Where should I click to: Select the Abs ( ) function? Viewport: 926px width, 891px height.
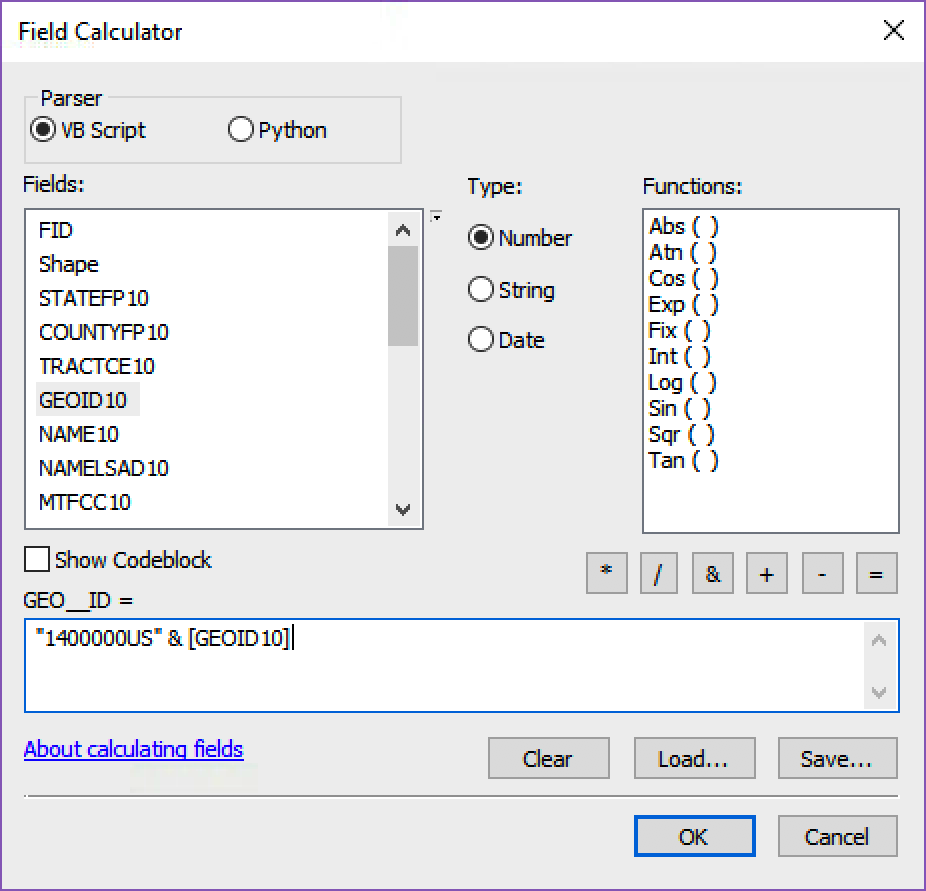(682, 226)
